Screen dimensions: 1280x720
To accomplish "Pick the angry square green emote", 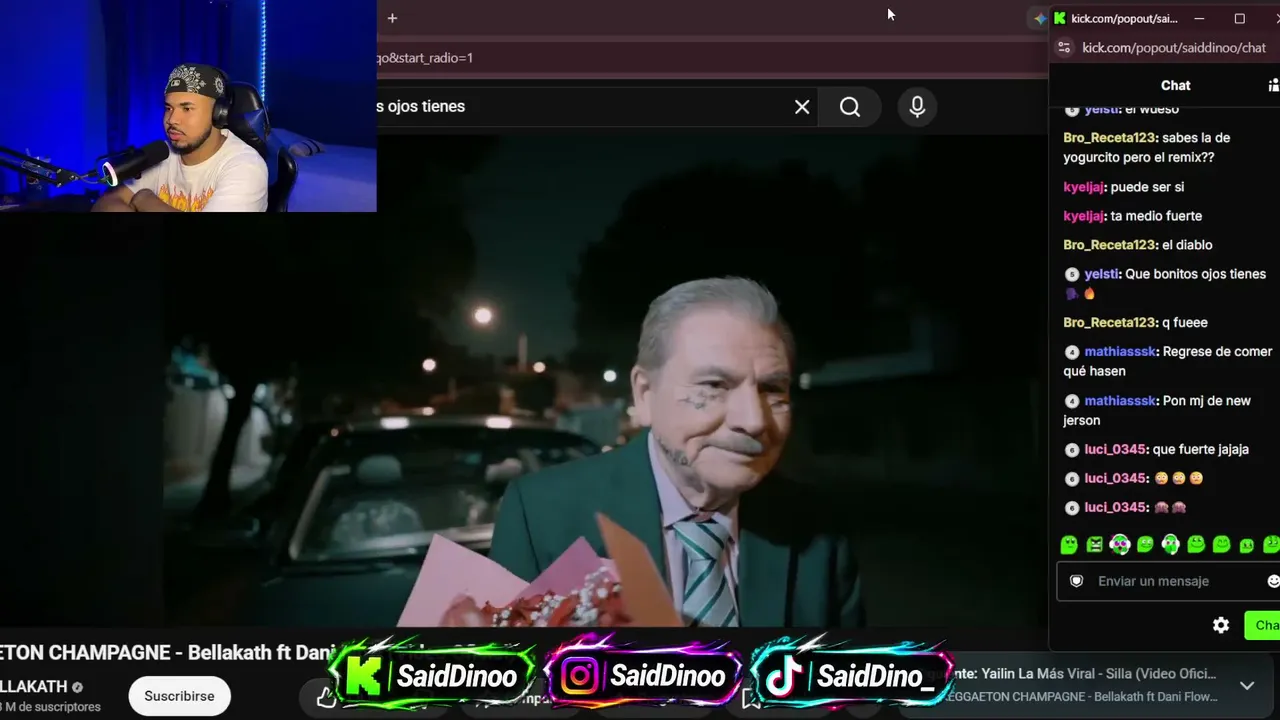I will [1095, 545].
